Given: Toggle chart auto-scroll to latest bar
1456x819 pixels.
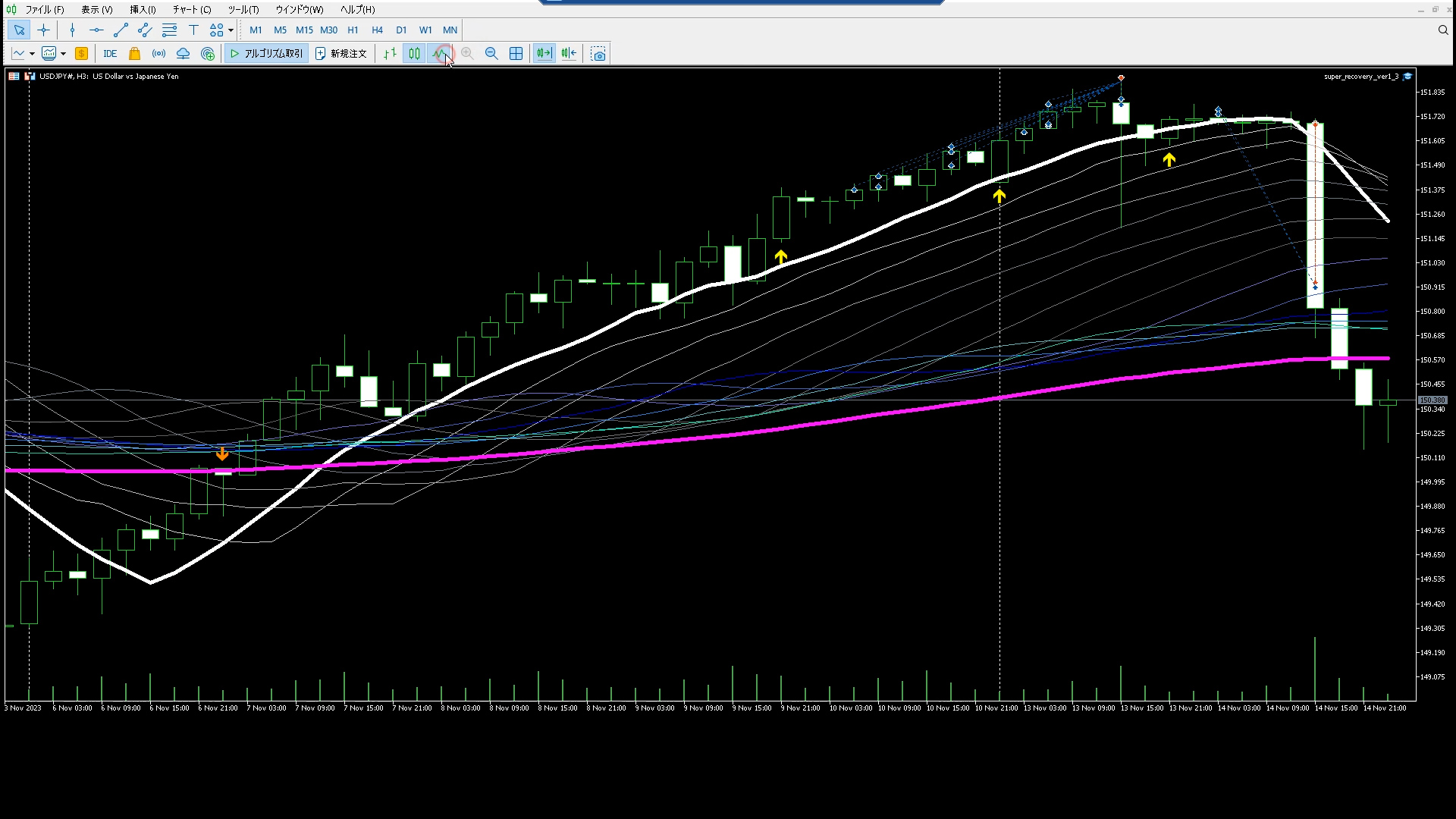Looking at the screenshot, I should [x=544, y=54].
